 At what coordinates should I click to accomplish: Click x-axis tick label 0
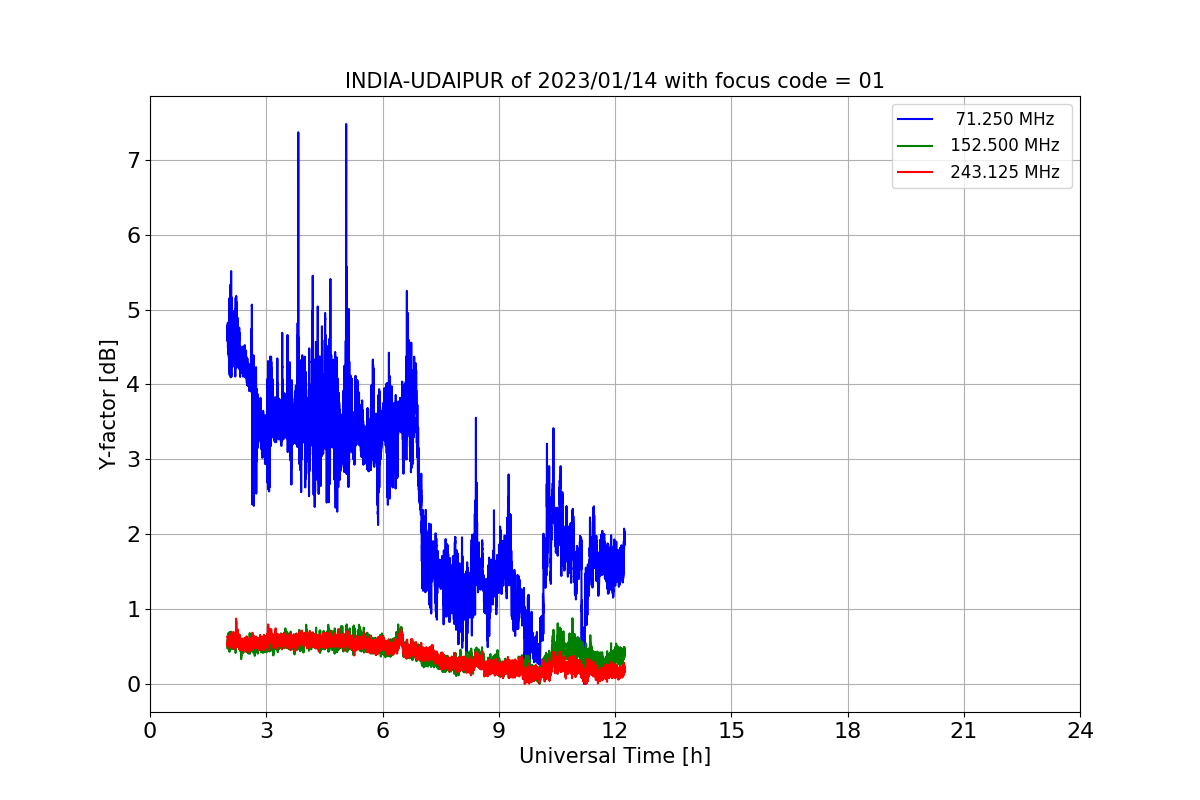point(150,731)
